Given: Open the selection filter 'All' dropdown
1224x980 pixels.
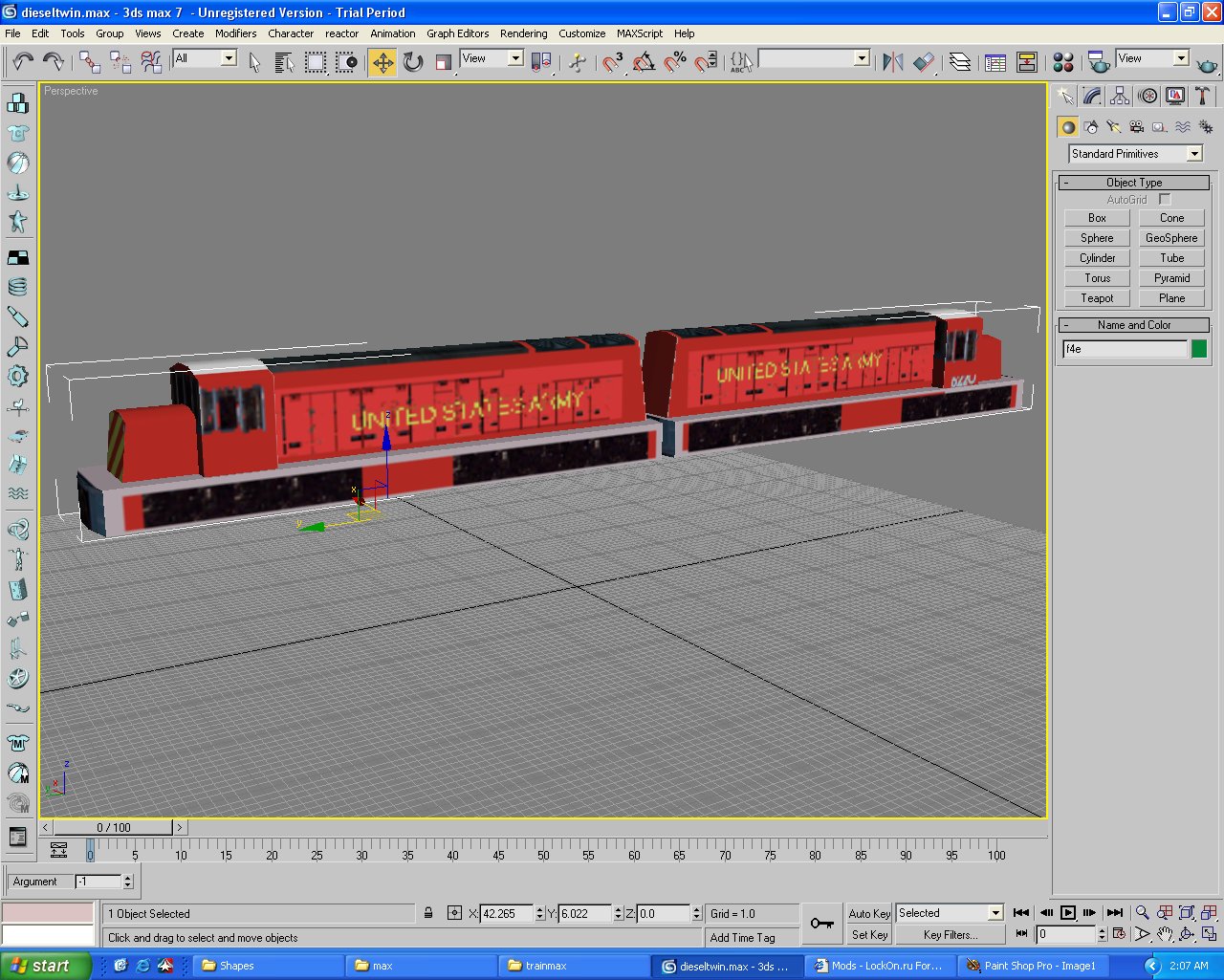Looking at the screenshot, I should click(229, 58).
